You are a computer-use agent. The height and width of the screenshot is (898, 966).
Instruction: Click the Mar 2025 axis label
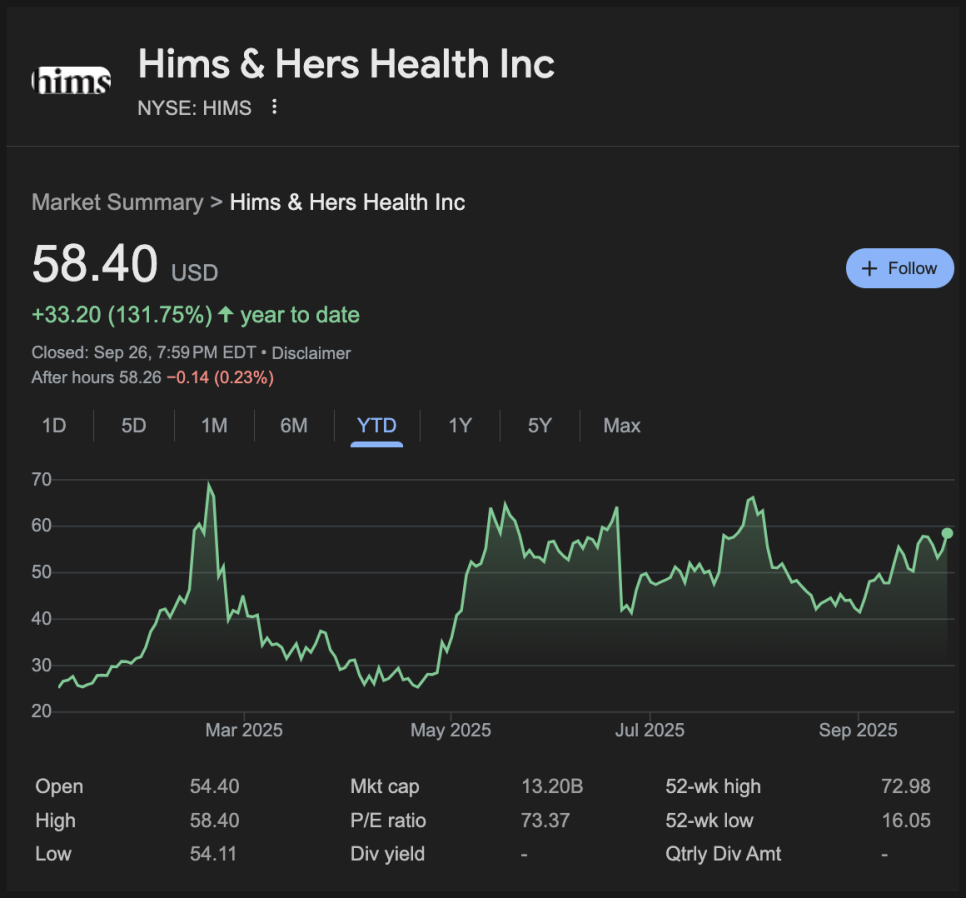(x=244, y=730)
